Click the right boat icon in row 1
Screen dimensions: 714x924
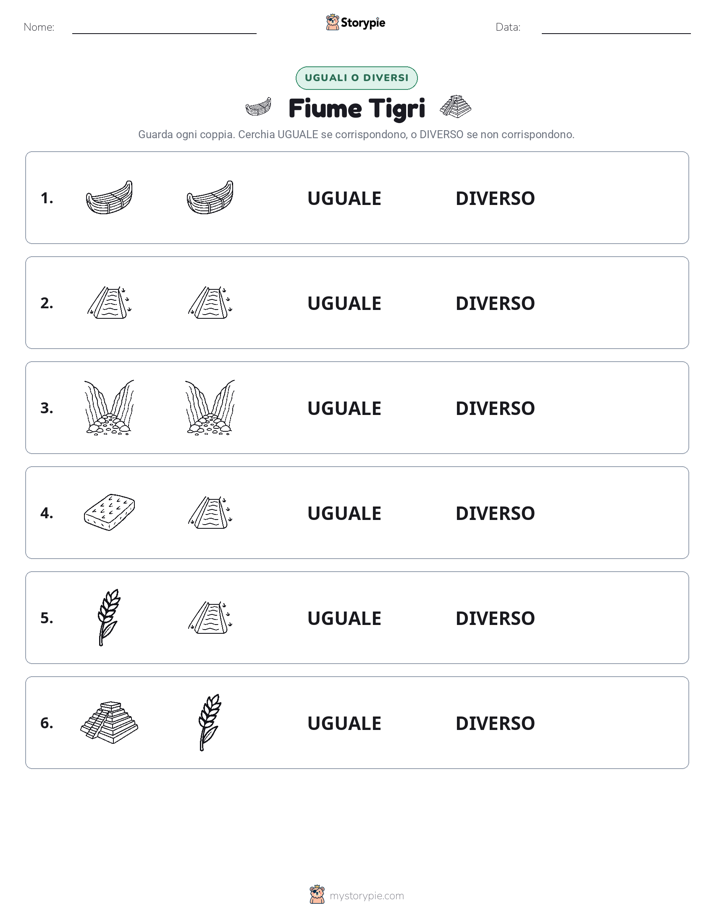(x=210, y=197)
